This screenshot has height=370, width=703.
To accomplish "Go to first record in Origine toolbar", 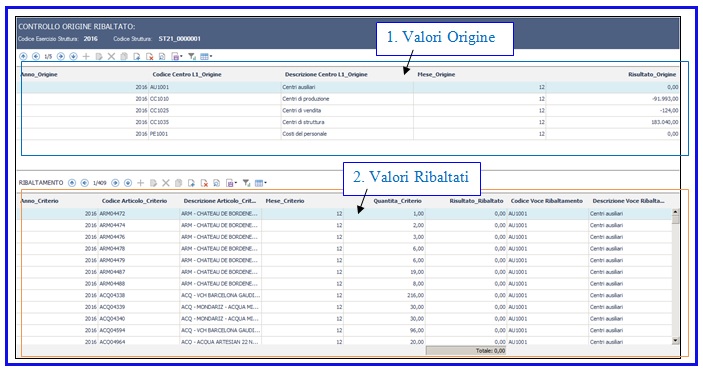I will (x=23, y=57).
